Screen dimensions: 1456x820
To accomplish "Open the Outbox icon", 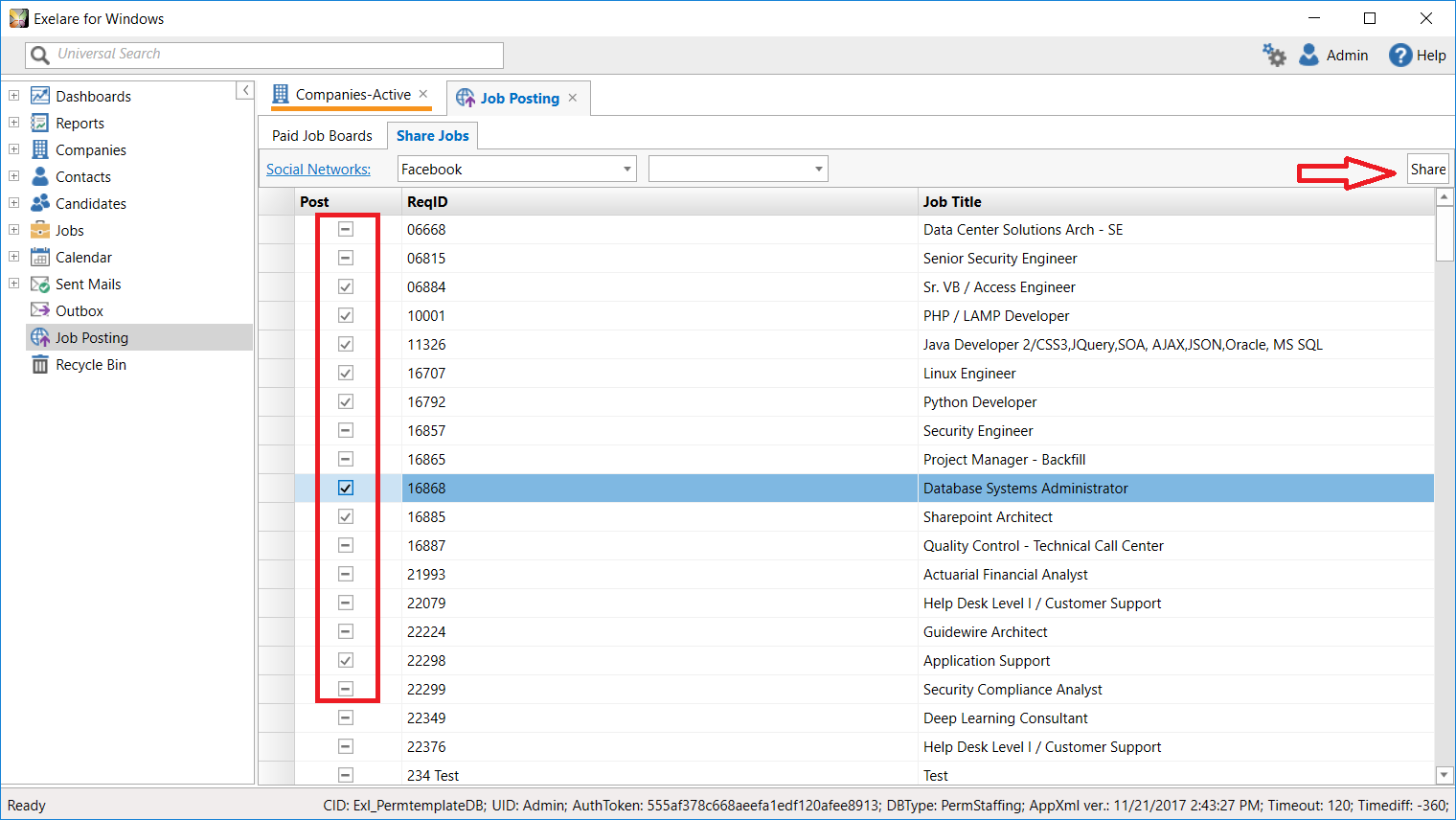I will click(40, 310).
